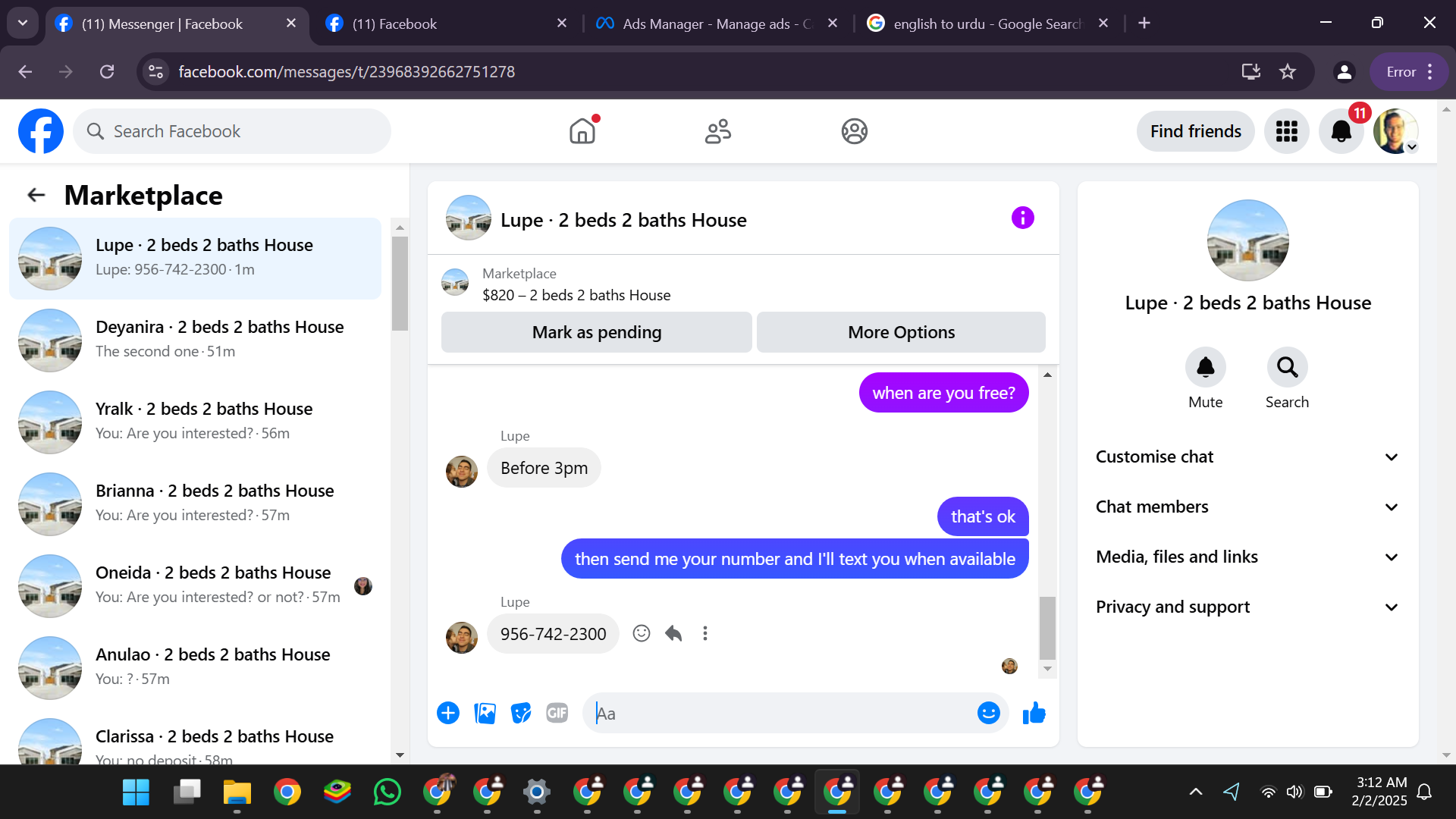This screenshot has height=819, width=1456.
Task: Attach a photo using the image icon
Action: [x=485, y=713]
